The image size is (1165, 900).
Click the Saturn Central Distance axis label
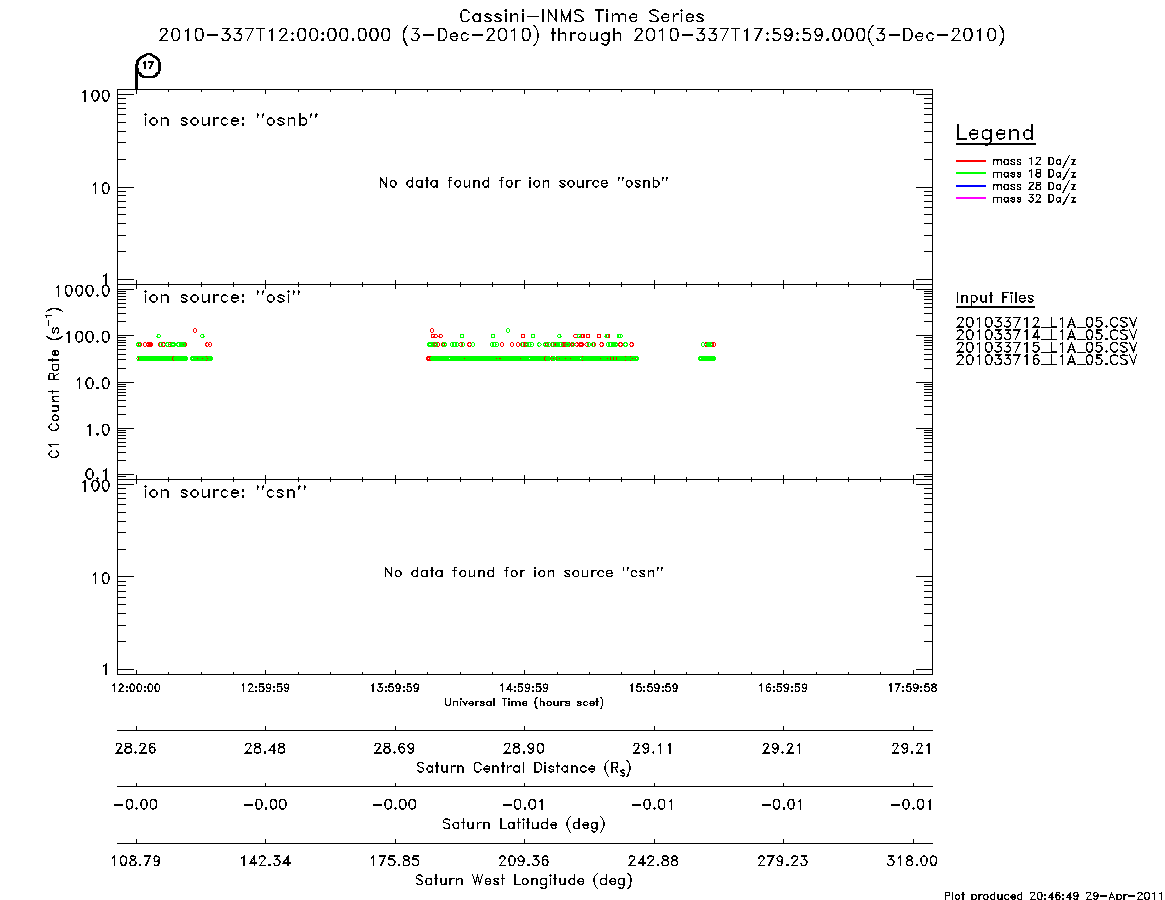tap(524, 768)
